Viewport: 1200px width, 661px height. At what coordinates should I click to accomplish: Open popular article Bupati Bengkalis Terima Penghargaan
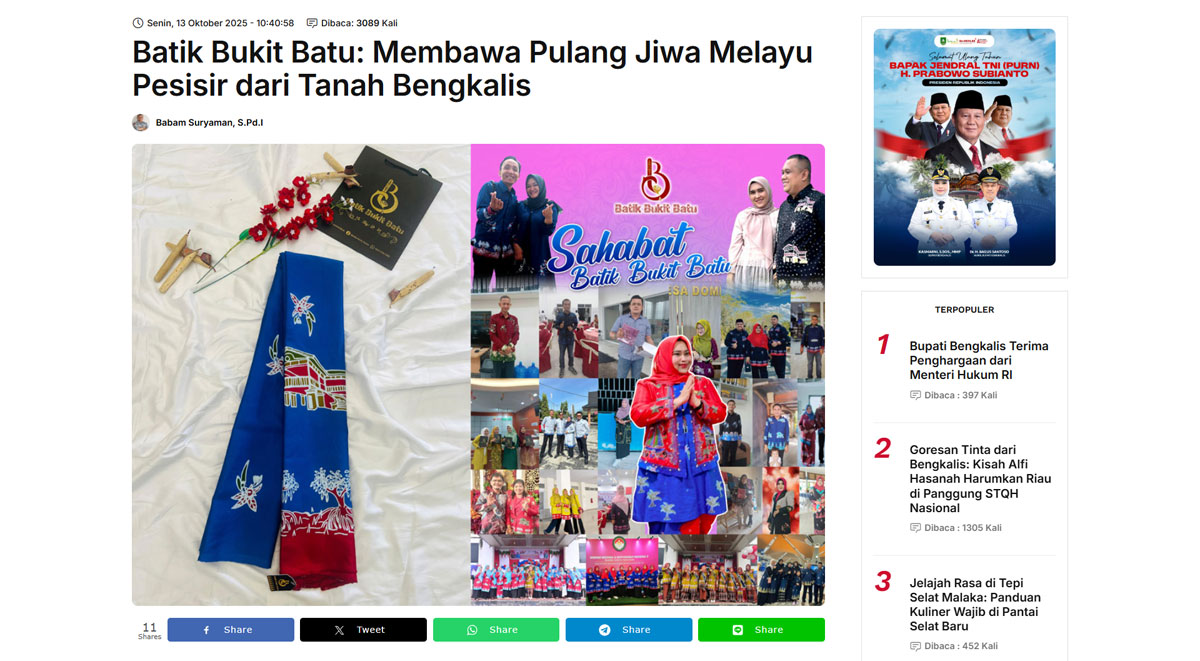979,360
